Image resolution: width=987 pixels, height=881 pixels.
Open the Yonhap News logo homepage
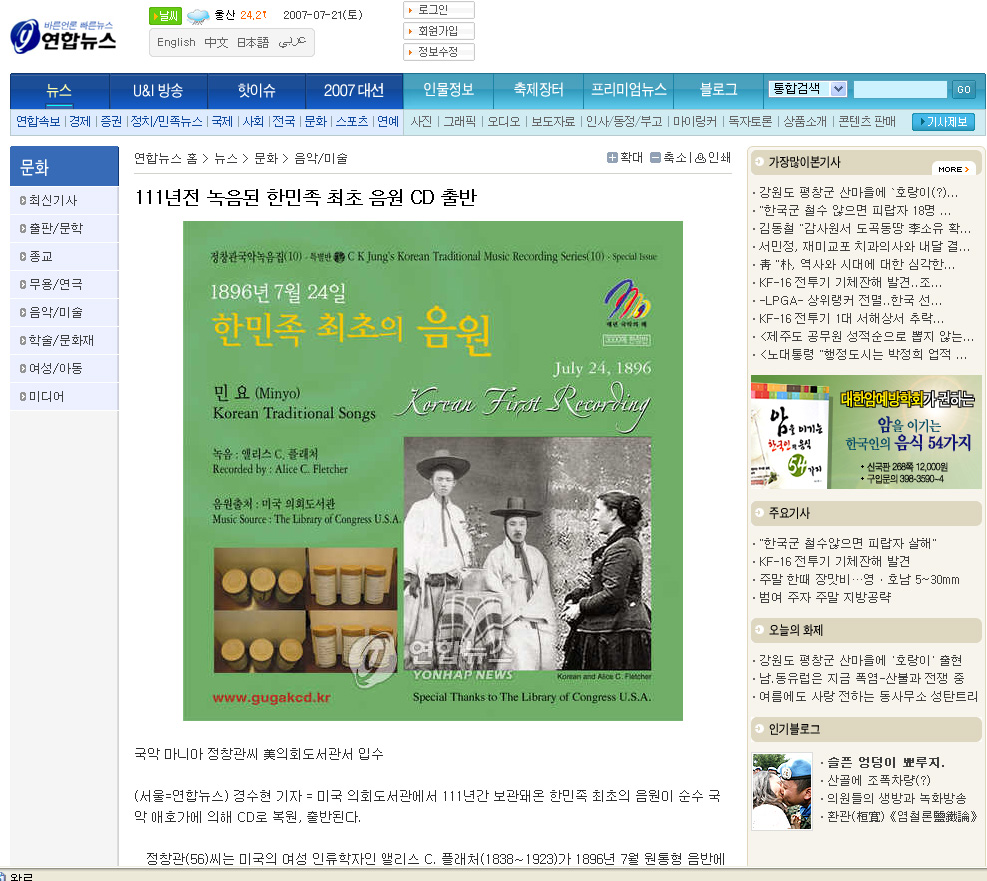(x=63, y=36)
